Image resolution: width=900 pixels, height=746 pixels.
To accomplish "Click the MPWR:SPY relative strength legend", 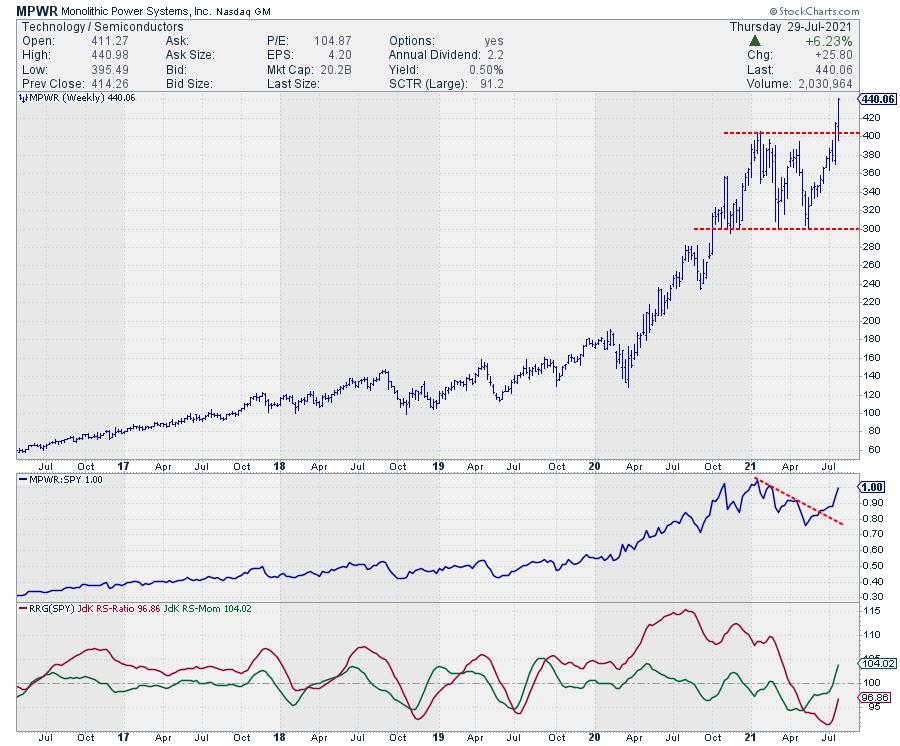I will (x=63, y=479).
